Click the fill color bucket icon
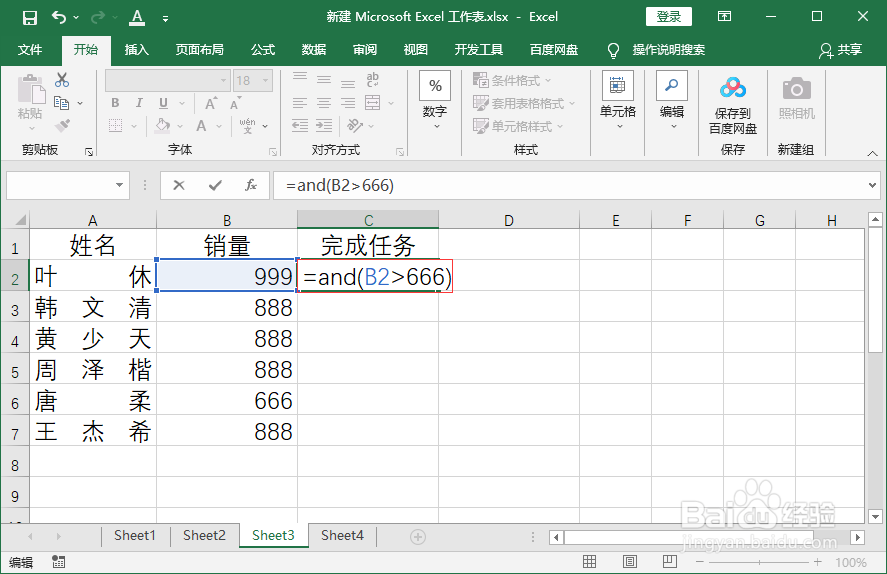This screenshot has height=574, width=887. point(162,126)
